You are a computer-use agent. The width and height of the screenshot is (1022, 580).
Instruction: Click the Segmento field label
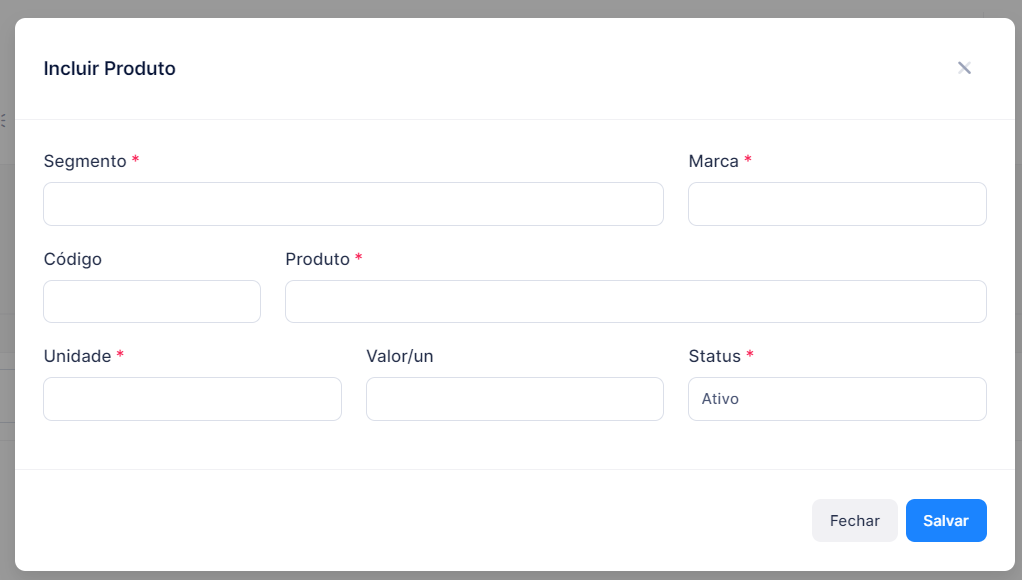coord(85,161)
